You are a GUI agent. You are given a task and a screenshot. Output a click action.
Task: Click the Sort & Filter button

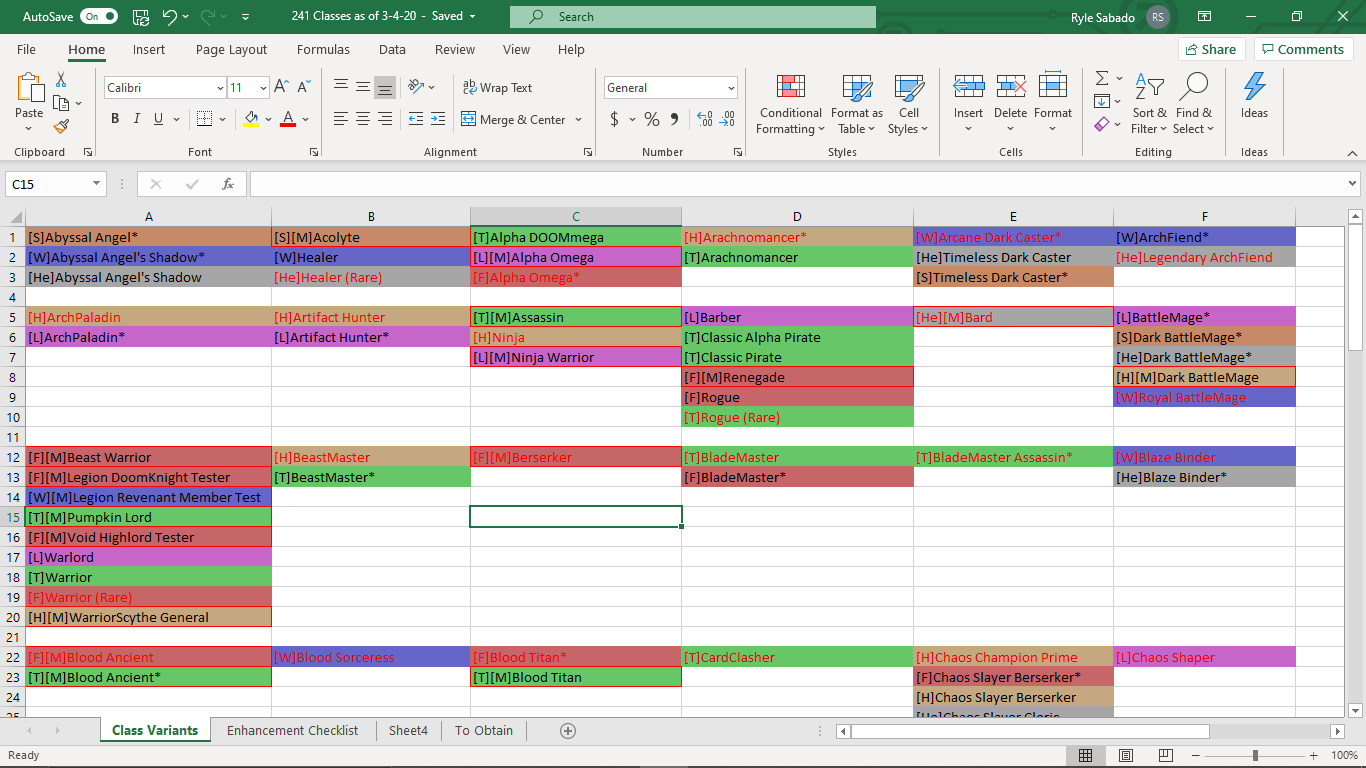[1149, 103]
